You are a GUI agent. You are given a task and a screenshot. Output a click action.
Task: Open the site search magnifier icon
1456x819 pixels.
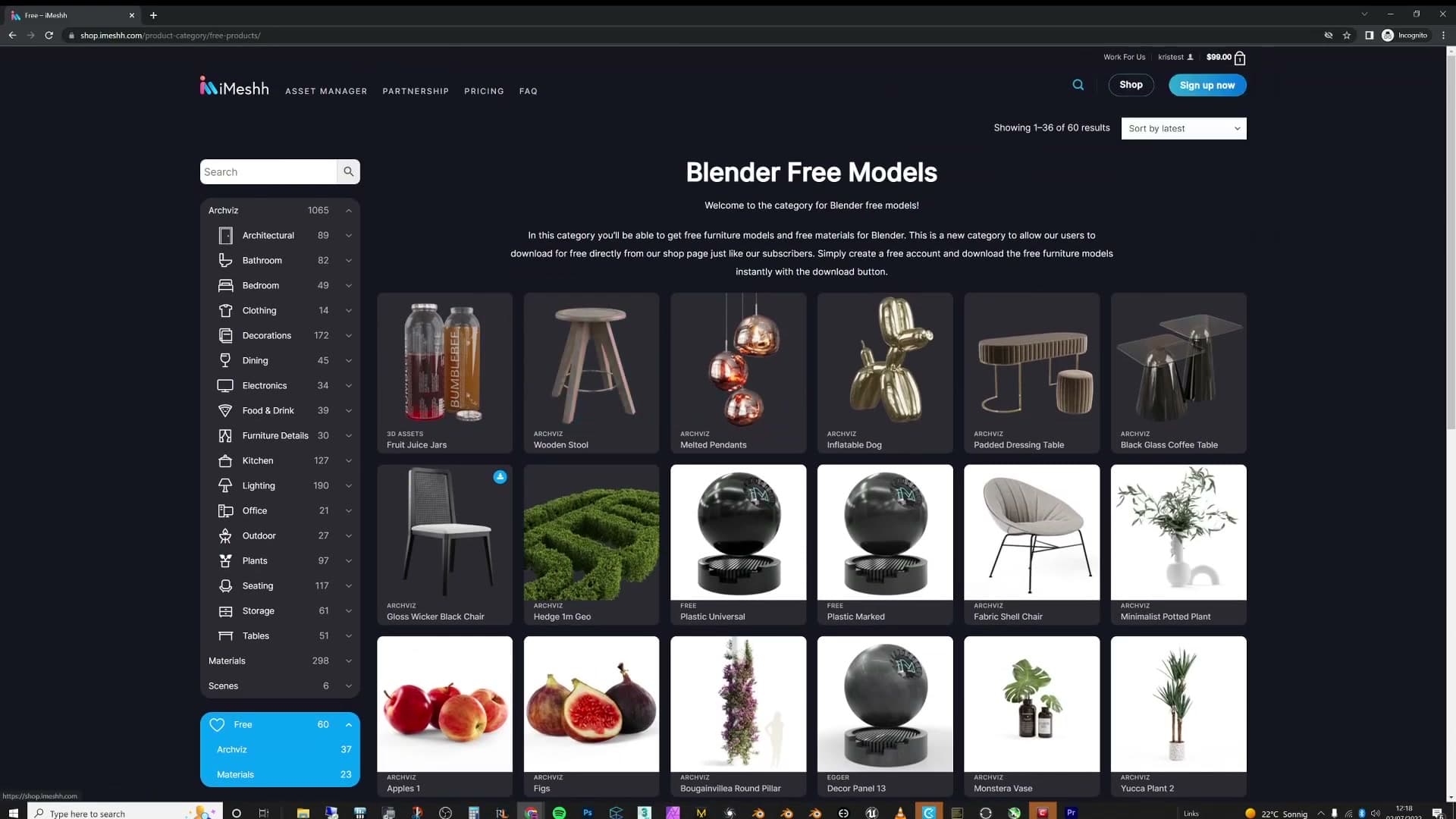(x=1078, y=85)
